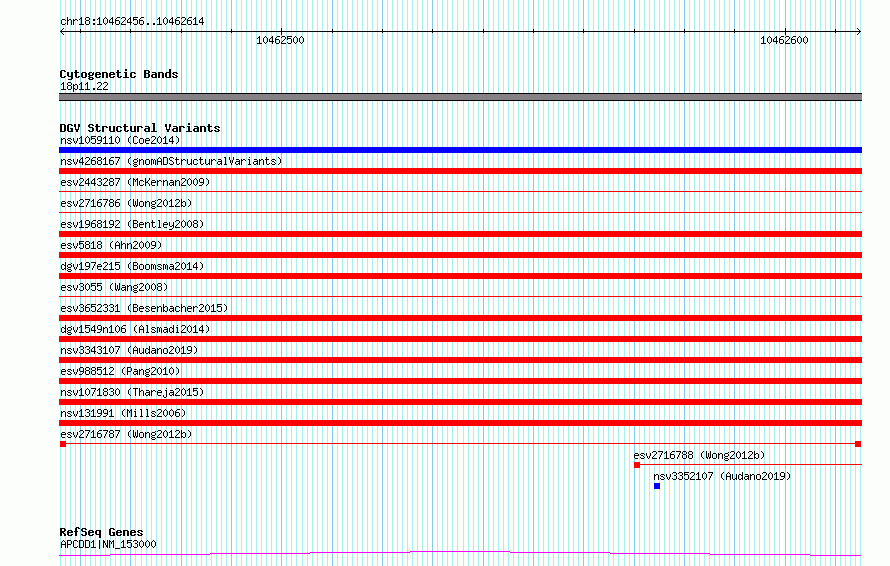Screen dimensions: 890x566
Task: Open variant label dgv197e215 (Boomsma2014)
Action: pos(132,266)
